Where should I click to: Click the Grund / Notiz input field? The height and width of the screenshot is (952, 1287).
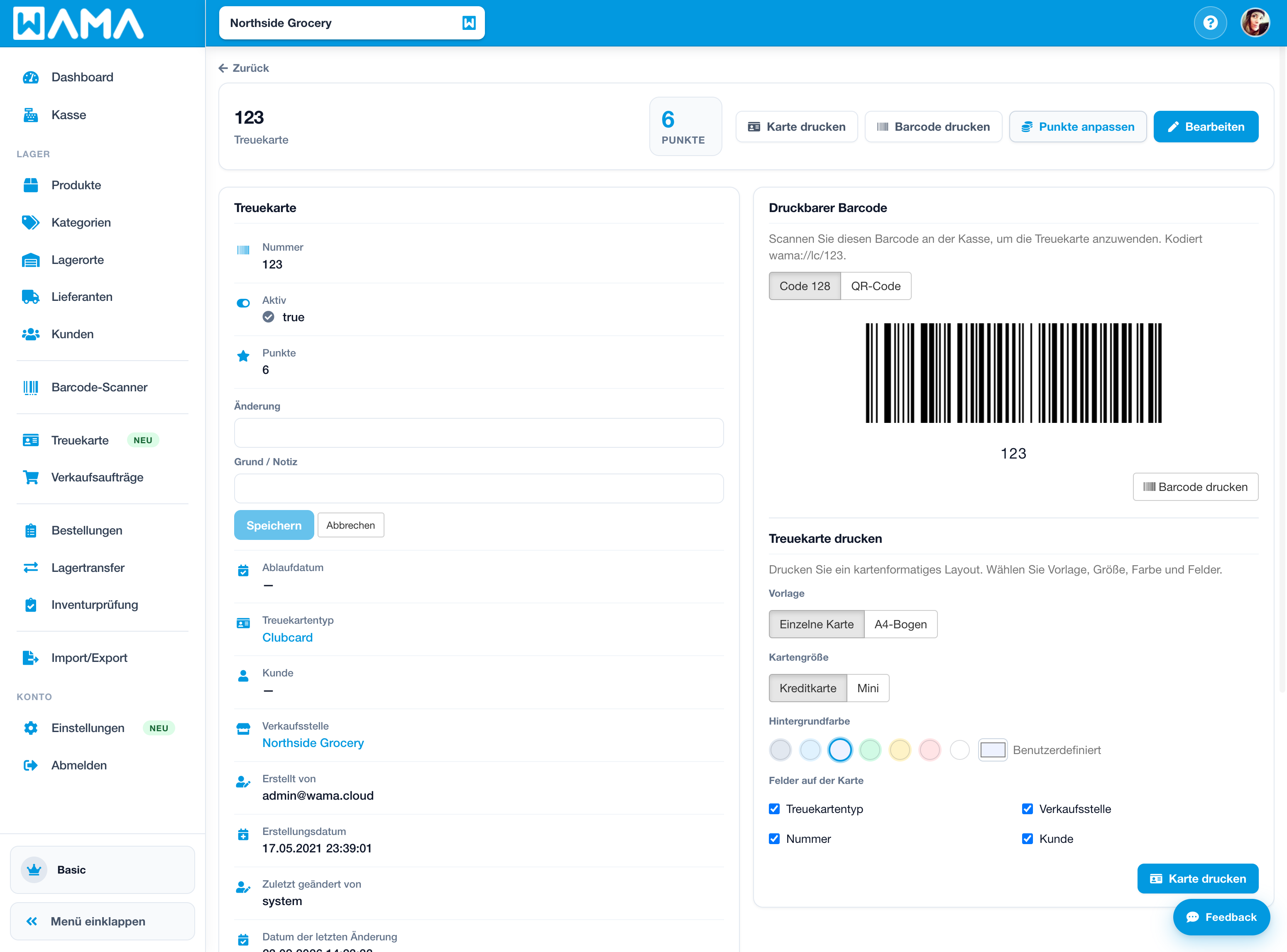[x=478, y=489]
